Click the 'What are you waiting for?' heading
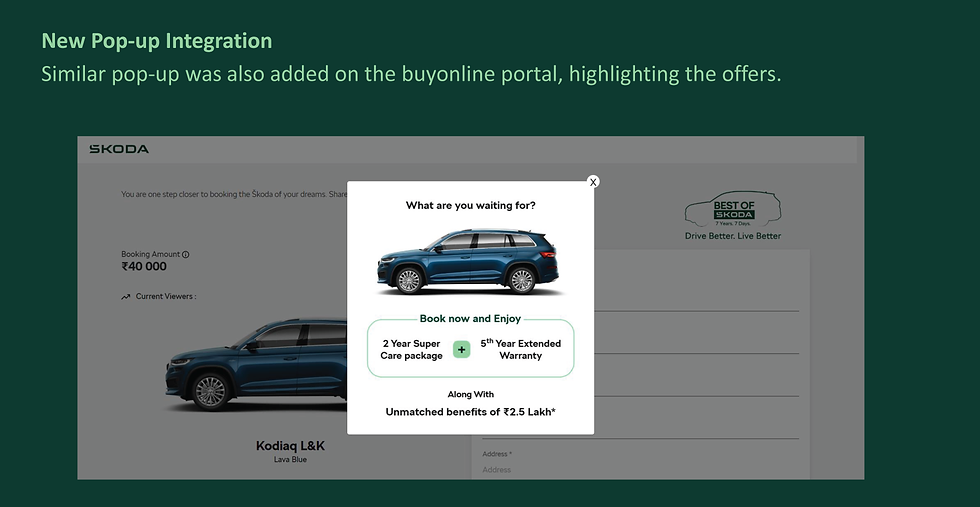The height and width of the screenshot is (507, 980). coord(470,205)
